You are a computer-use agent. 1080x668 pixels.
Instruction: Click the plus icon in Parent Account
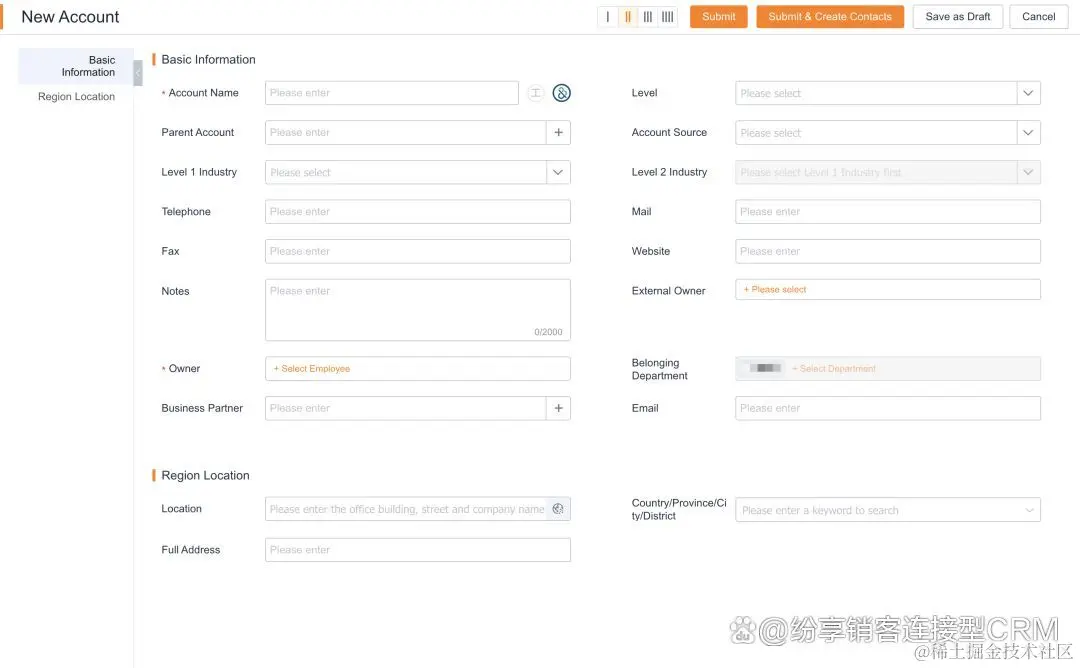click(559, 132)
